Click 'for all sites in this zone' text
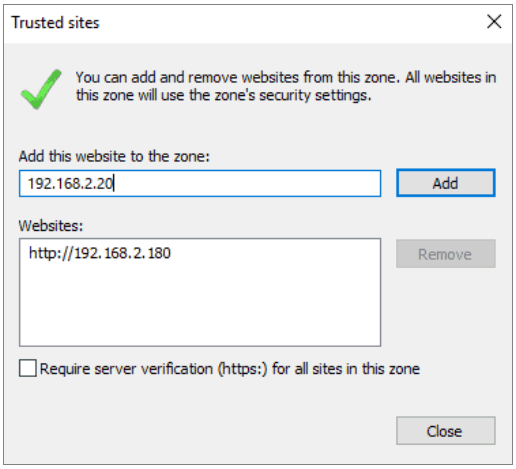Image resolution: width=516 pixels, height=469 pixels. pyautogui.click(x=346, y=369)
